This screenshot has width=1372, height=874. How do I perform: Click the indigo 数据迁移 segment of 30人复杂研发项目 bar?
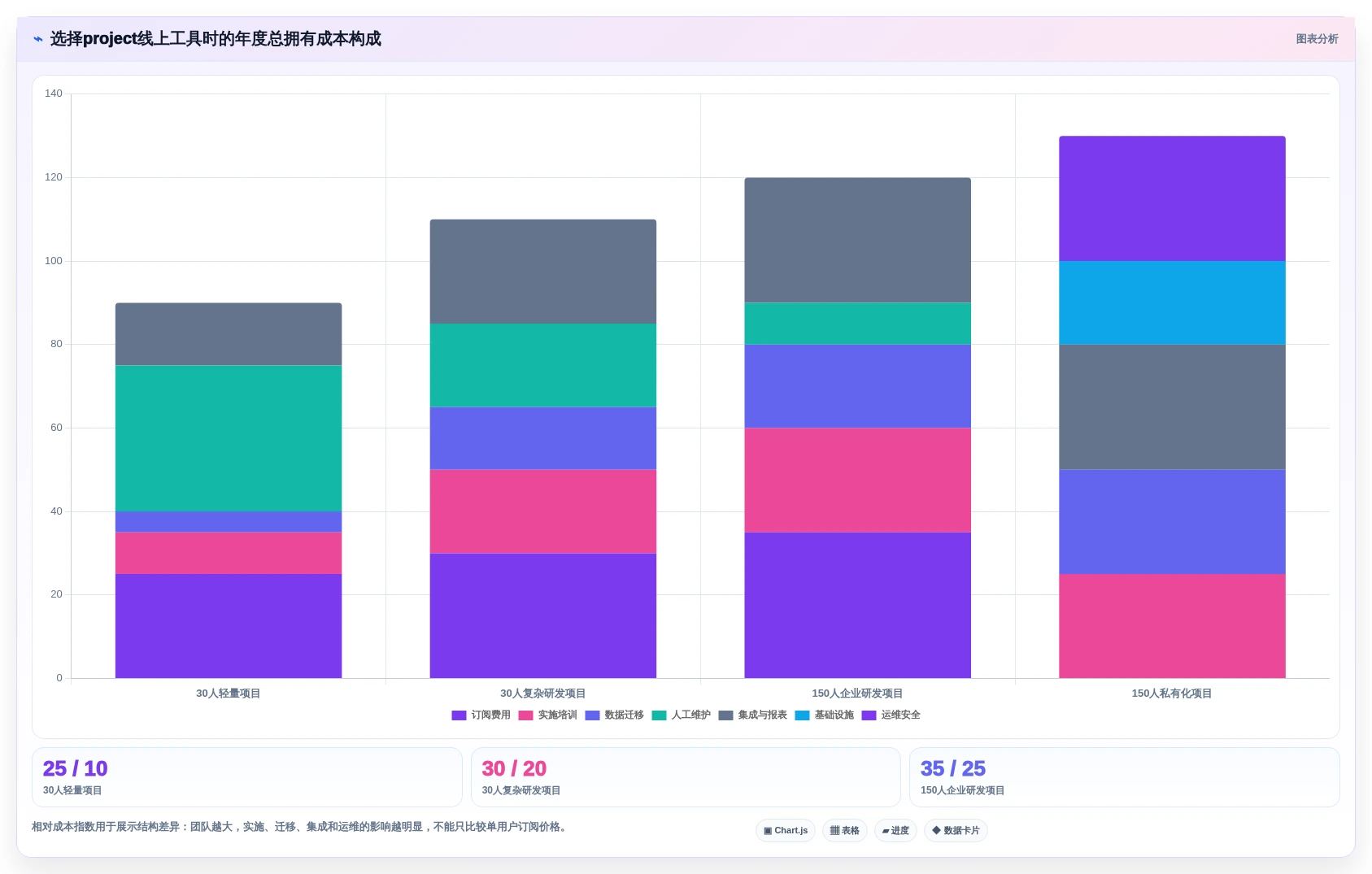click(543, 438)
